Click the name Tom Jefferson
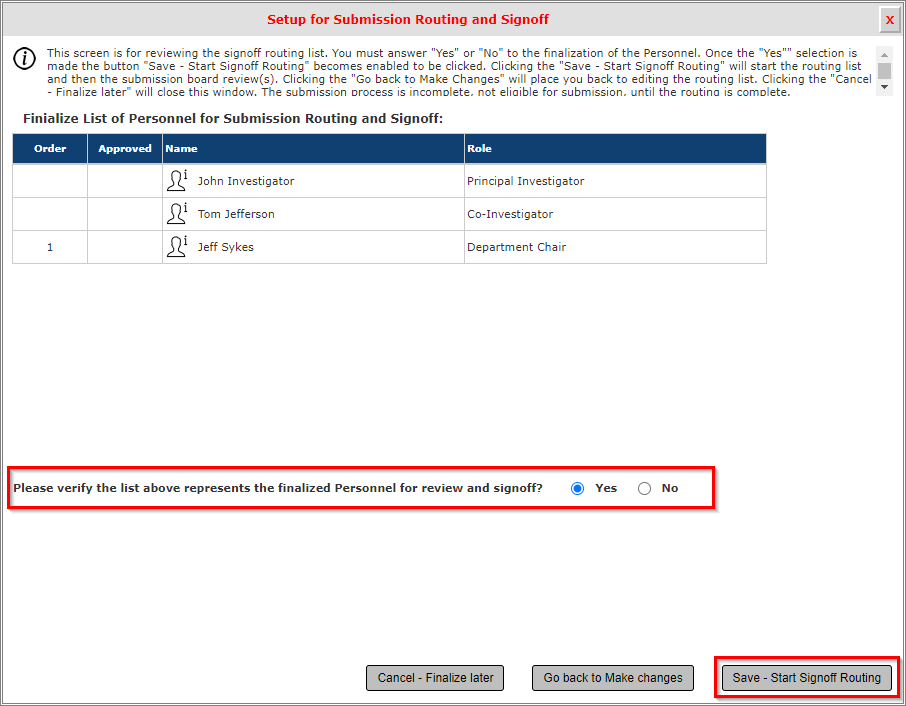Image resolution: width=906 pixels, height=706 pixels. [x=236, y=214]
